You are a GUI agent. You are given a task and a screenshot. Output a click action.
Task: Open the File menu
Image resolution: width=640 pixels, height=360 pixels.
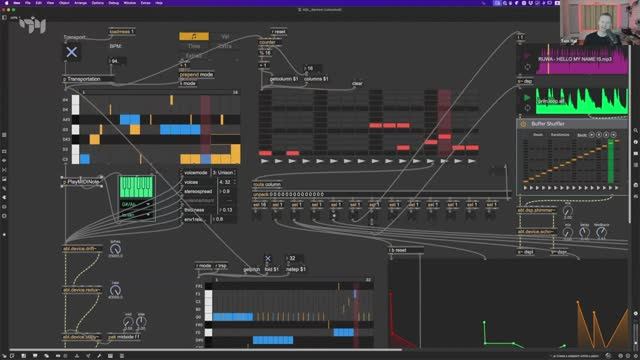point(28,3)
